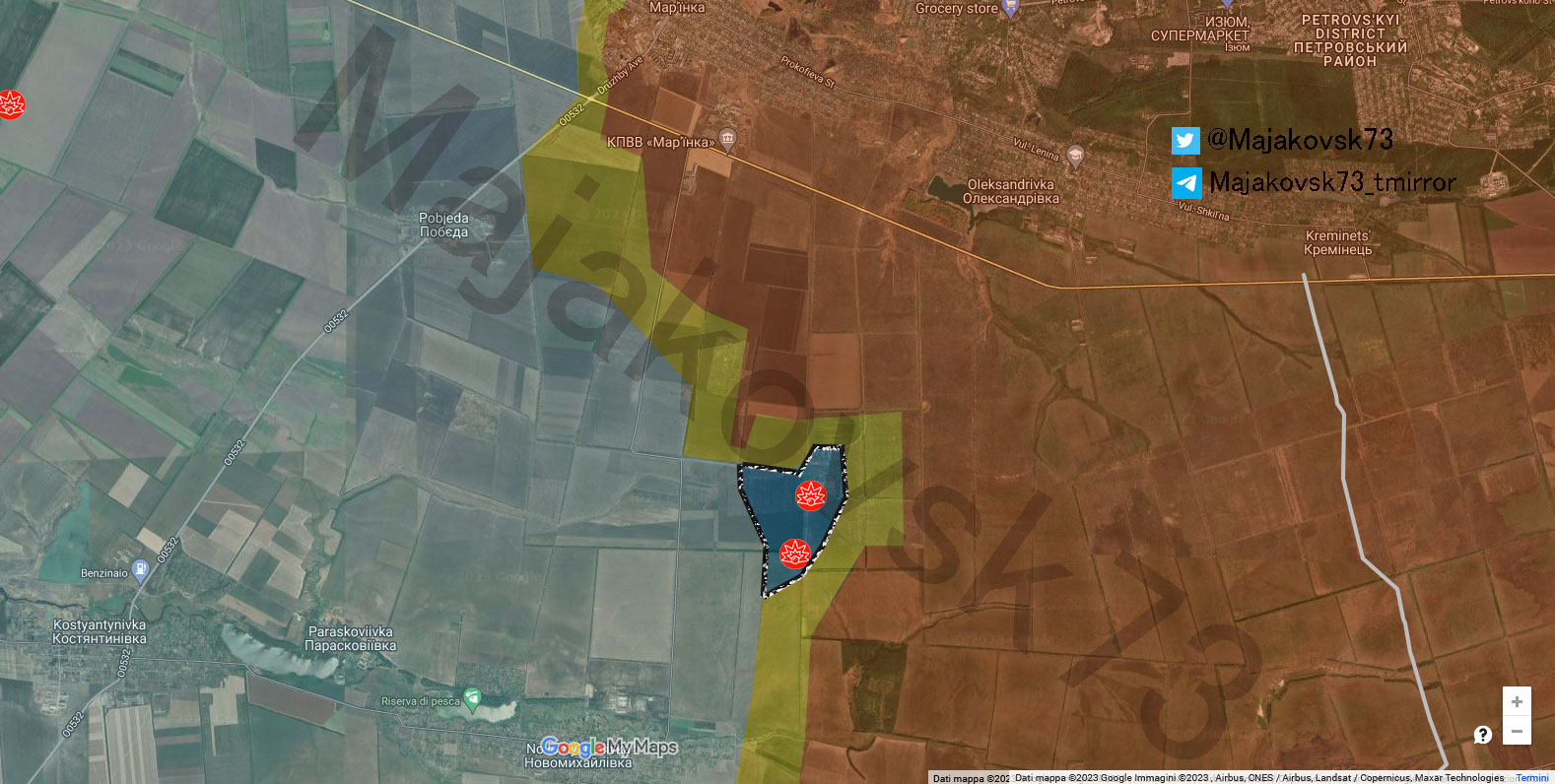This screenshot has width=1555, height=784.
Task: Click the Kostyantynivka Костянтинівка label
Action: (100, 631)
